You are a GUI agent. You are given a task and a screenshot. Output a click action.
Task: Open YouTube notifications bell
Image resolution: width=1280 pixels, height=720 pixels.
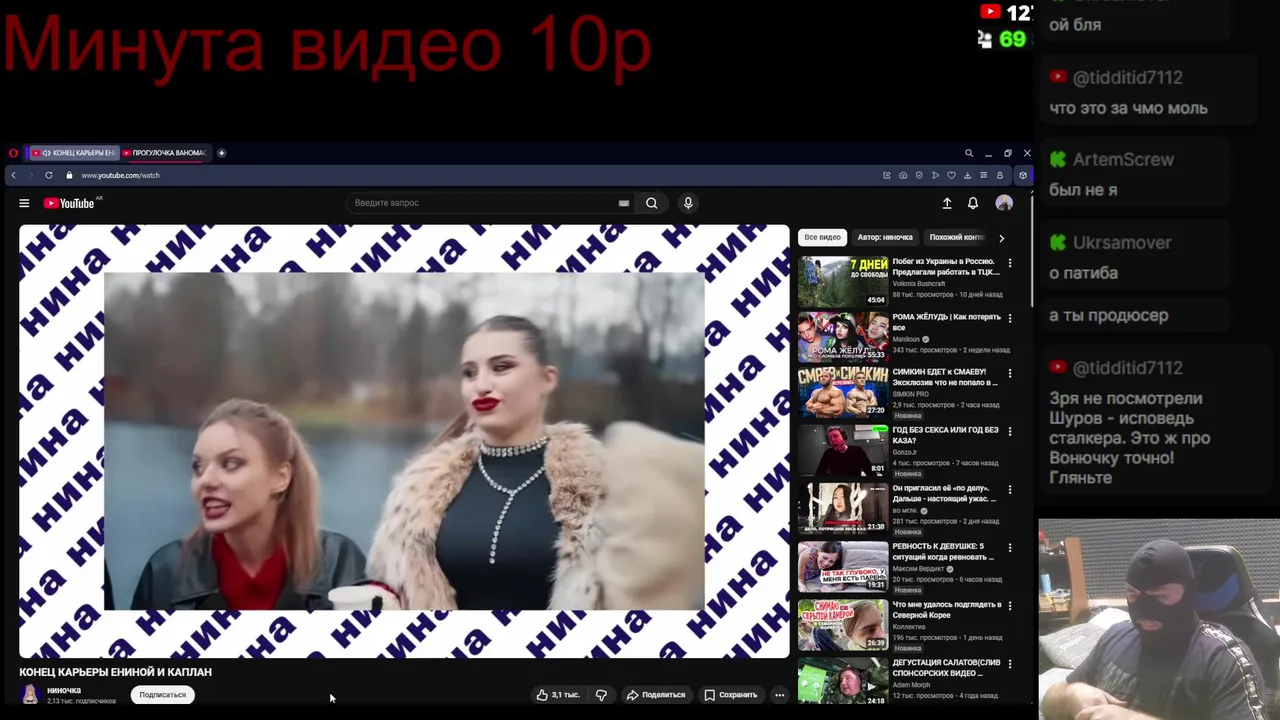click(x=973, y=203)
